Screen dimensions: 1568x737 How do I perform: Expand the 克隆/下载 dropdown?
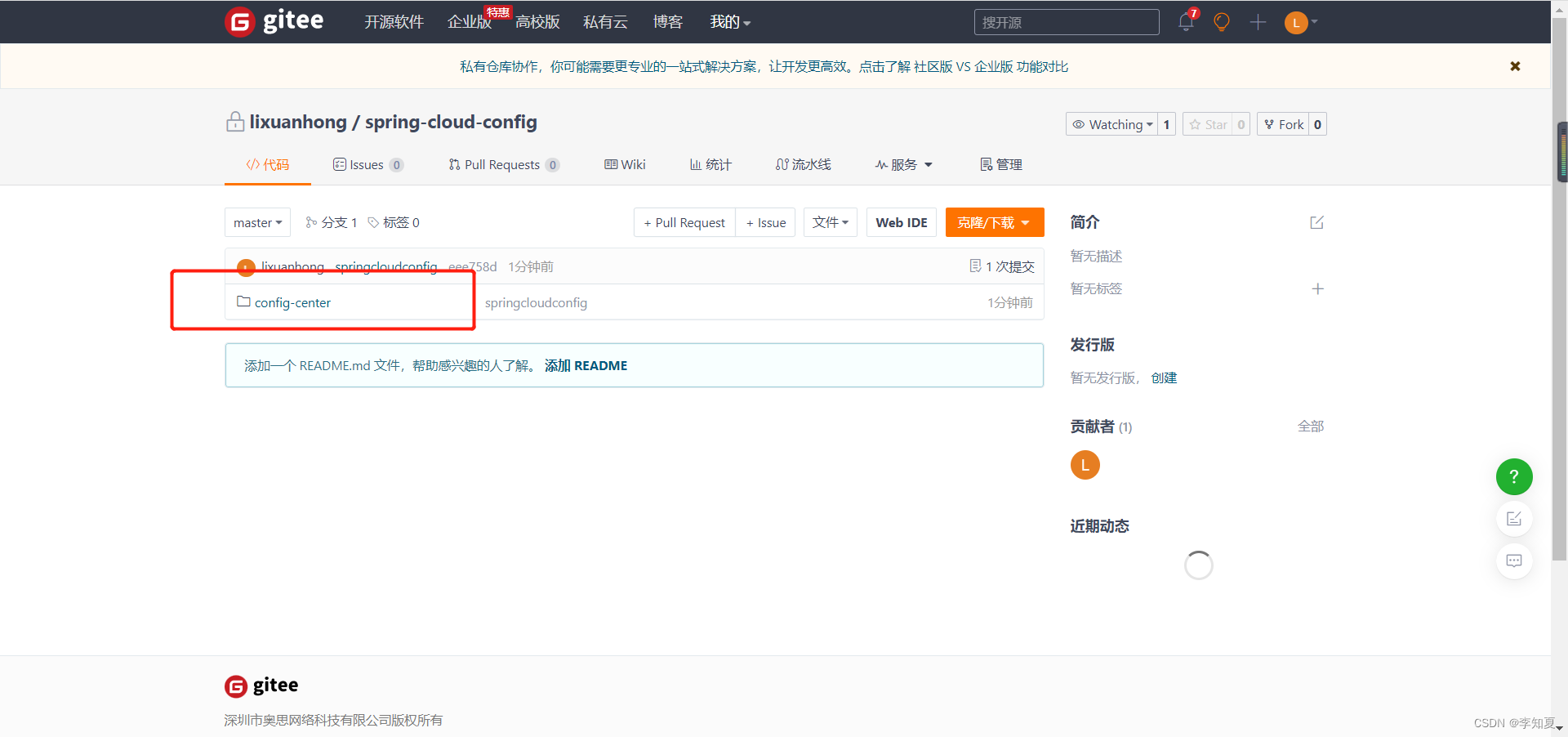point(995,222)
